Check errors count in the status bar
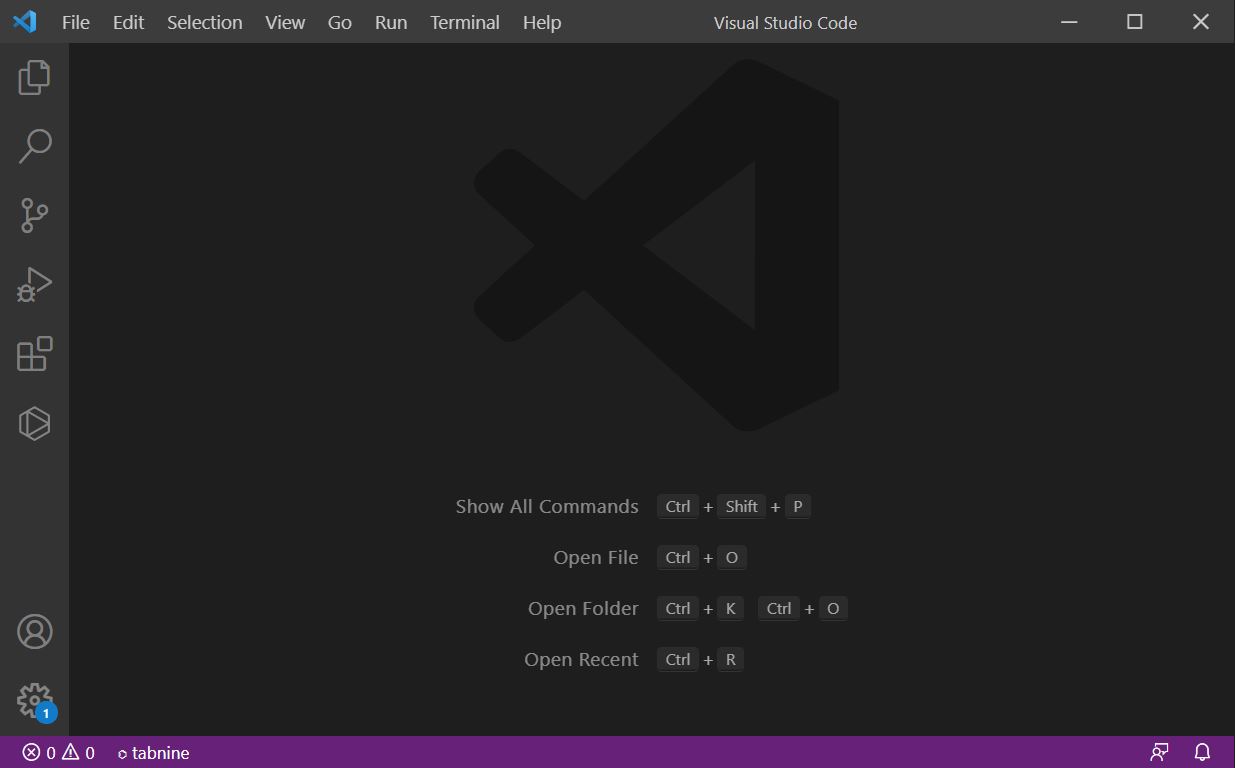The width and height of the screenshot is (1235, 768). (x=41, y=752)
